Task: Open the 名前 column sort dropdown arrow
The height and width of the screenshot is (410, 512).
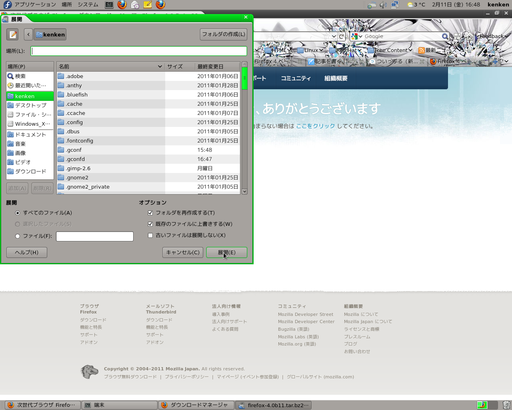Action: [x=160, y=67]
